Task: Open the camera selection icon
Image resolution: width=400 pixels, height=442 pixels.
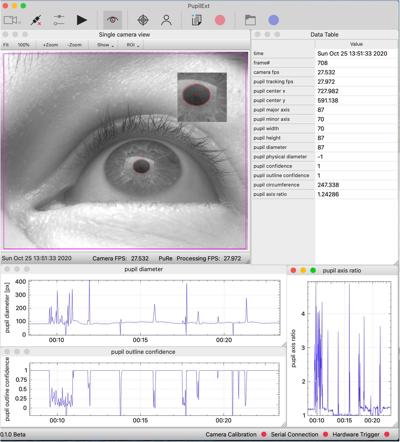Action: (x=12, y=20)
